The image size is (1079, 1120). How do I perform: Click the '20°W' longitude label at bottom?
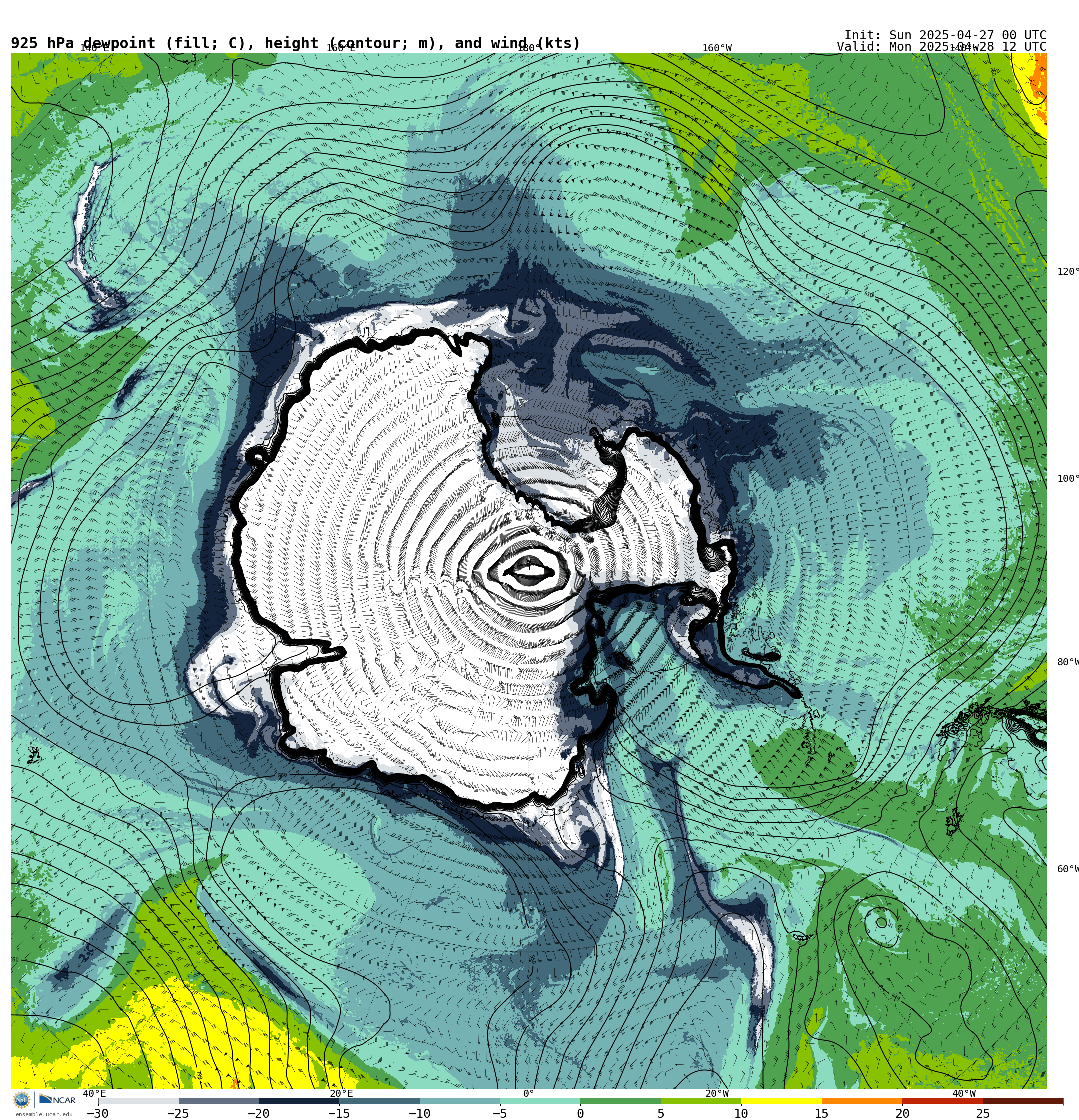click(x=717, y=1094)
